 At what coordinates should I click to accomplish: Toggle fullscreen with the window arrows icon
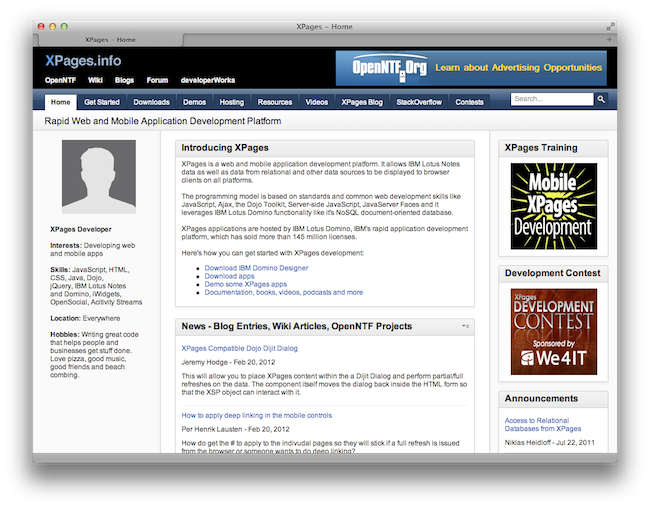(x=610, y=27)
